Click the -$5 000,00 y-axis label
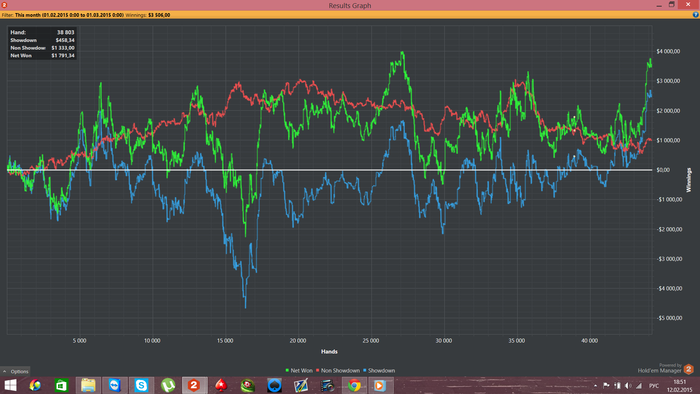 [x=669, y=318]
